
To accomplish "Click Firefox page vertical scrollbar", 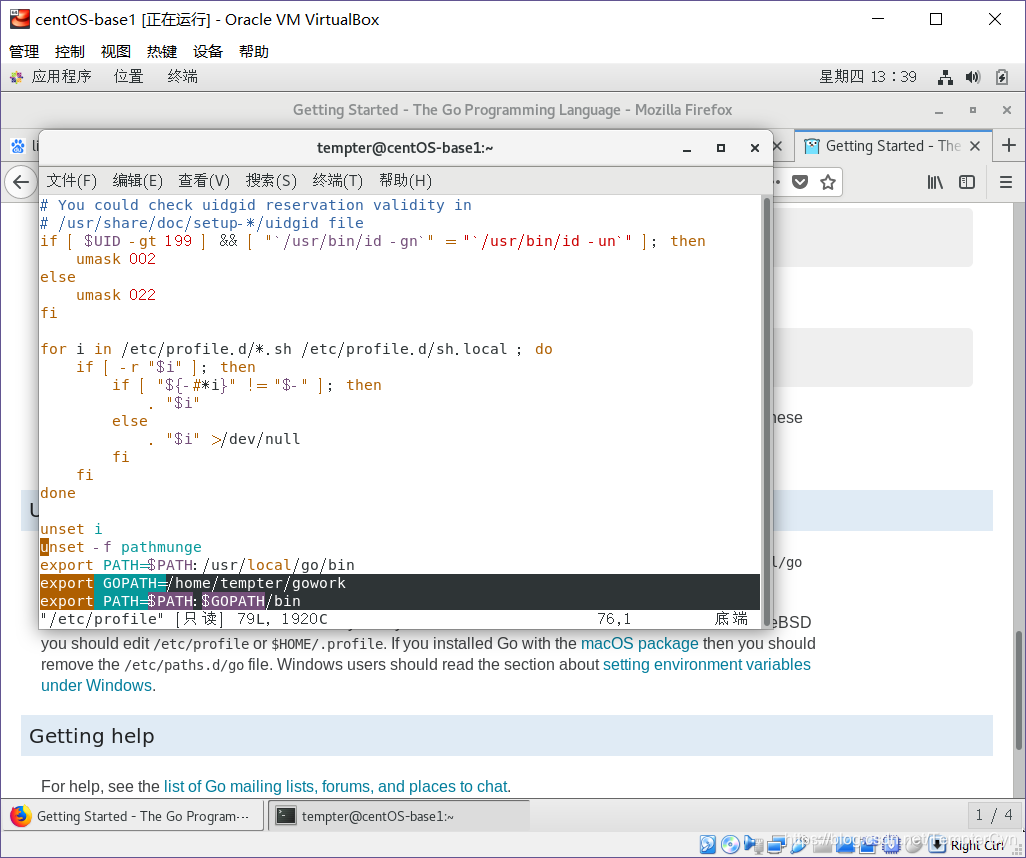I will (1018, 690).
